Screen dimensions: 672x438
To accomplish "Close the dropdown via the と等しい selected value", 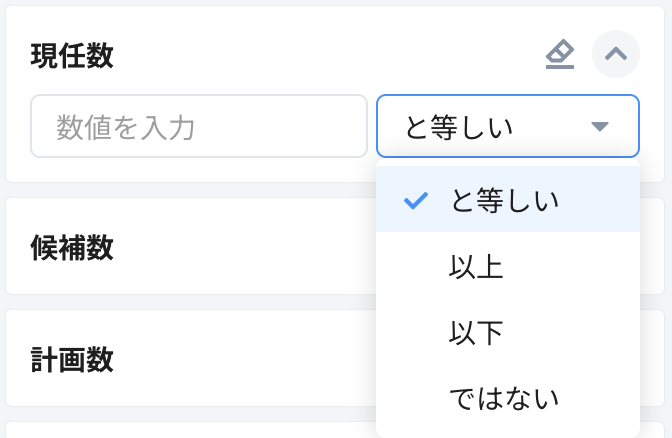I will (x=460, y=127).
